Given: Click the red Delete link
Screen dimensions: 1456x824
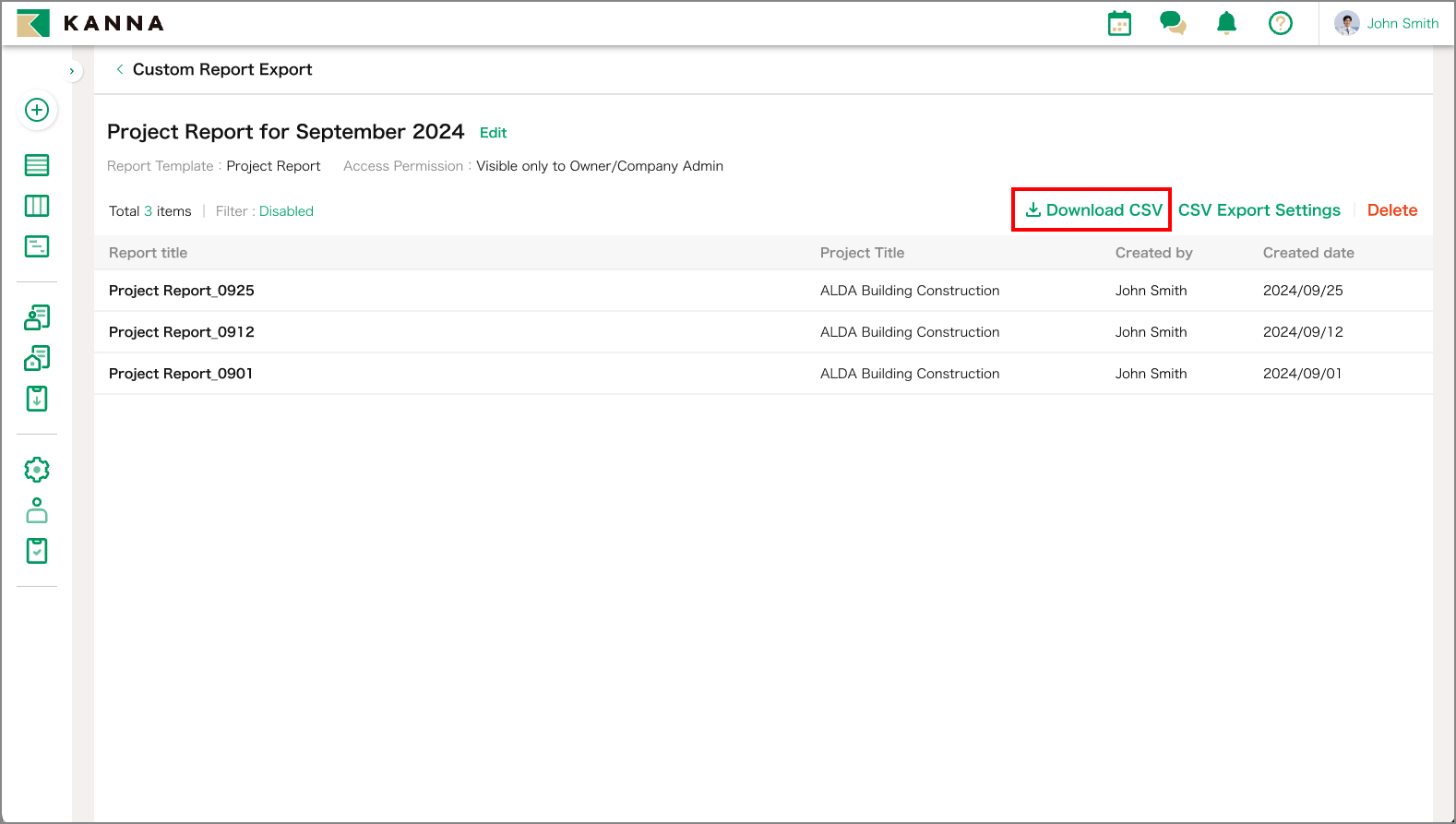Looking at the screenshot, I should pyautogui.click(x=1391, y=210).
